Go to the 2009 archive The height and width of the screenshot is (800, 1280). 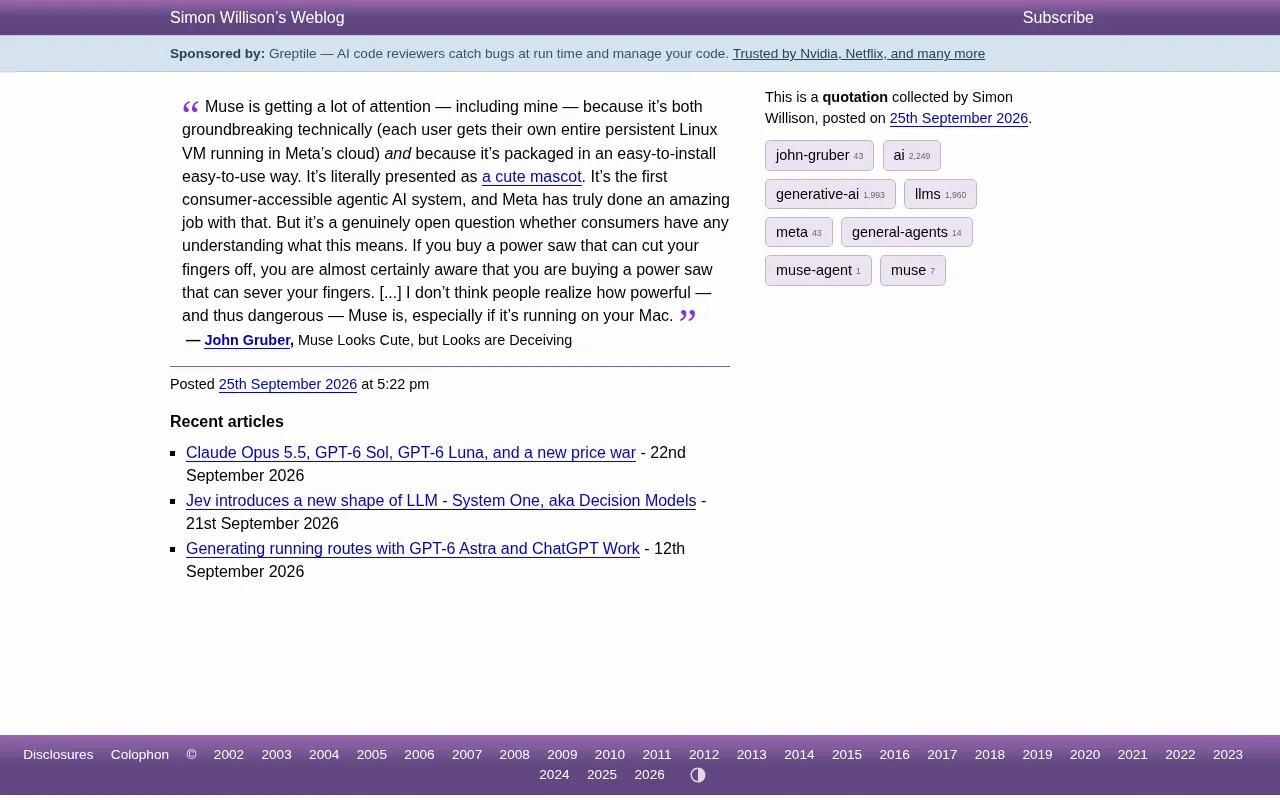562,755
